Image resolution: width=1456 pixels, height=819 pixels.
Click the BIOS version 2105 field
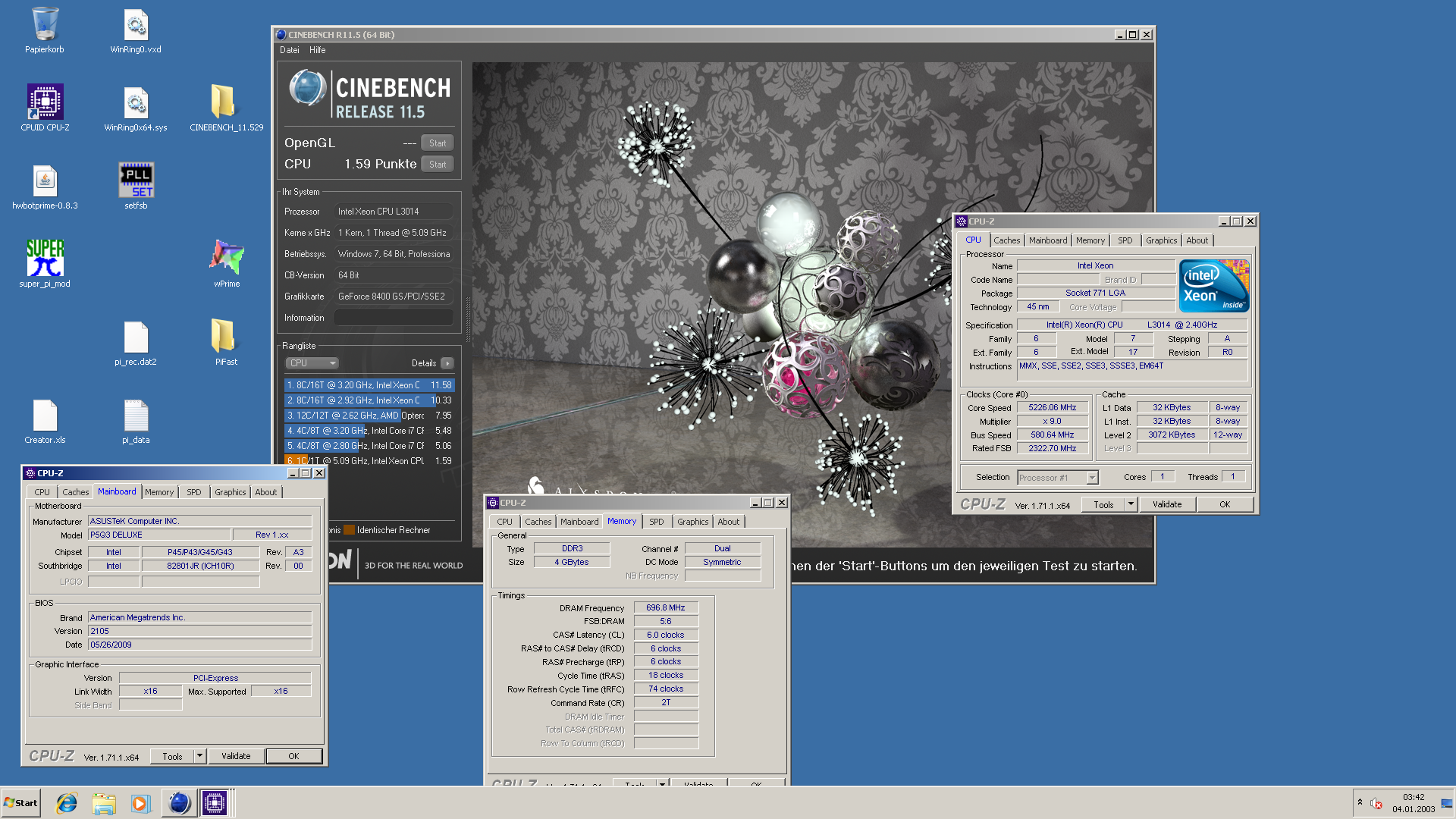point(199,631)
